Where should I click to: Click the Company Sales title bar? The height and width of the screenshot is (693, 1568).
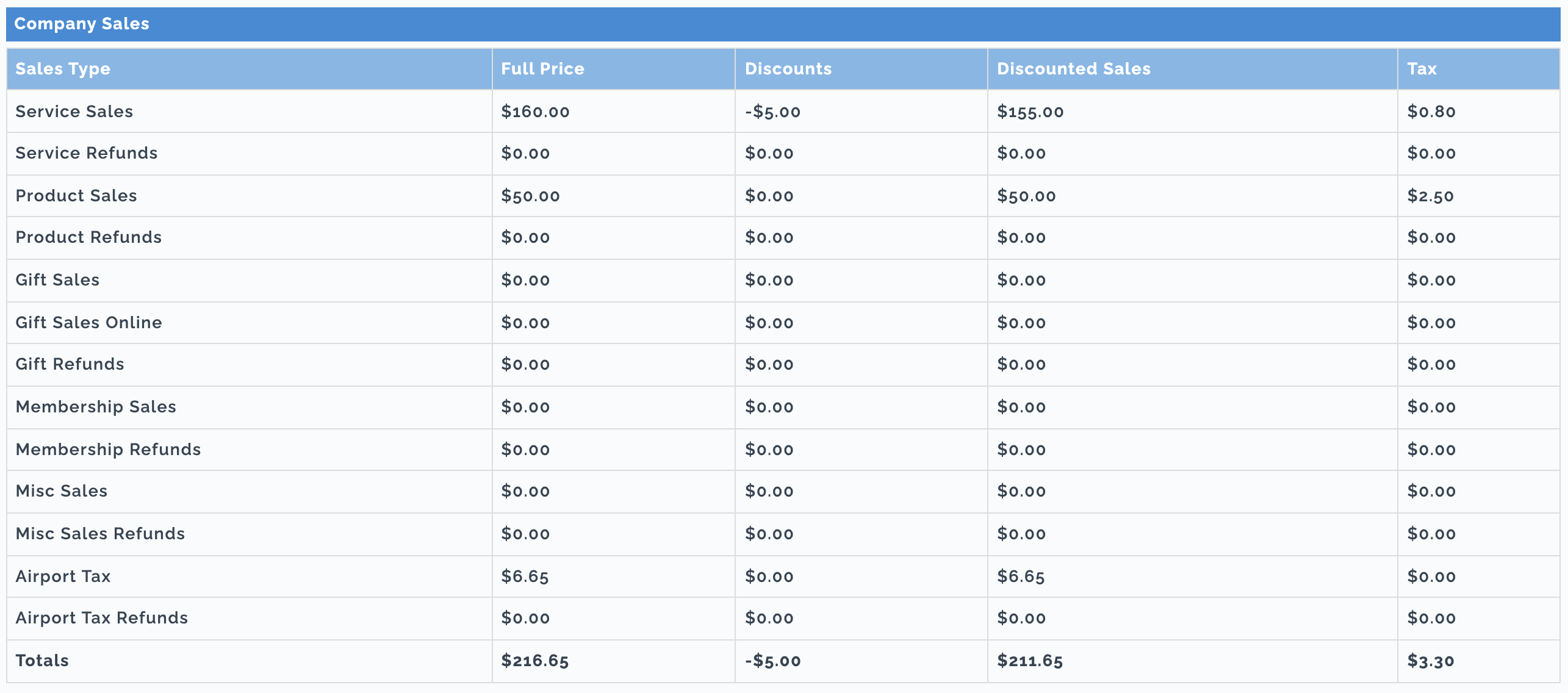(783, 24)
